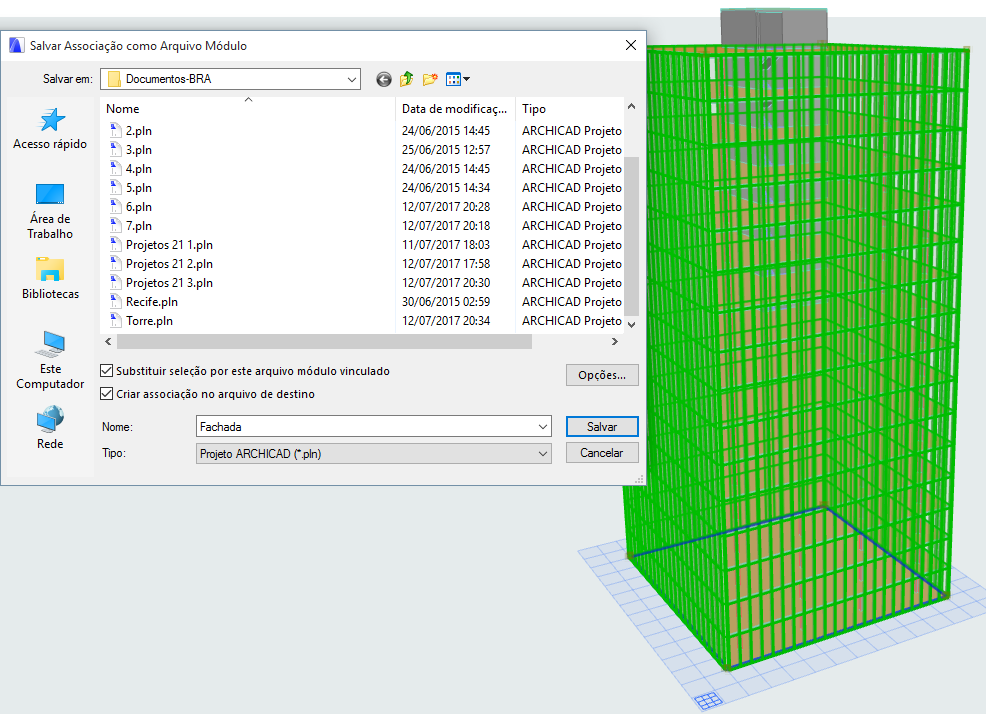Click the vertical scrollbar thumb of file list

631,236
